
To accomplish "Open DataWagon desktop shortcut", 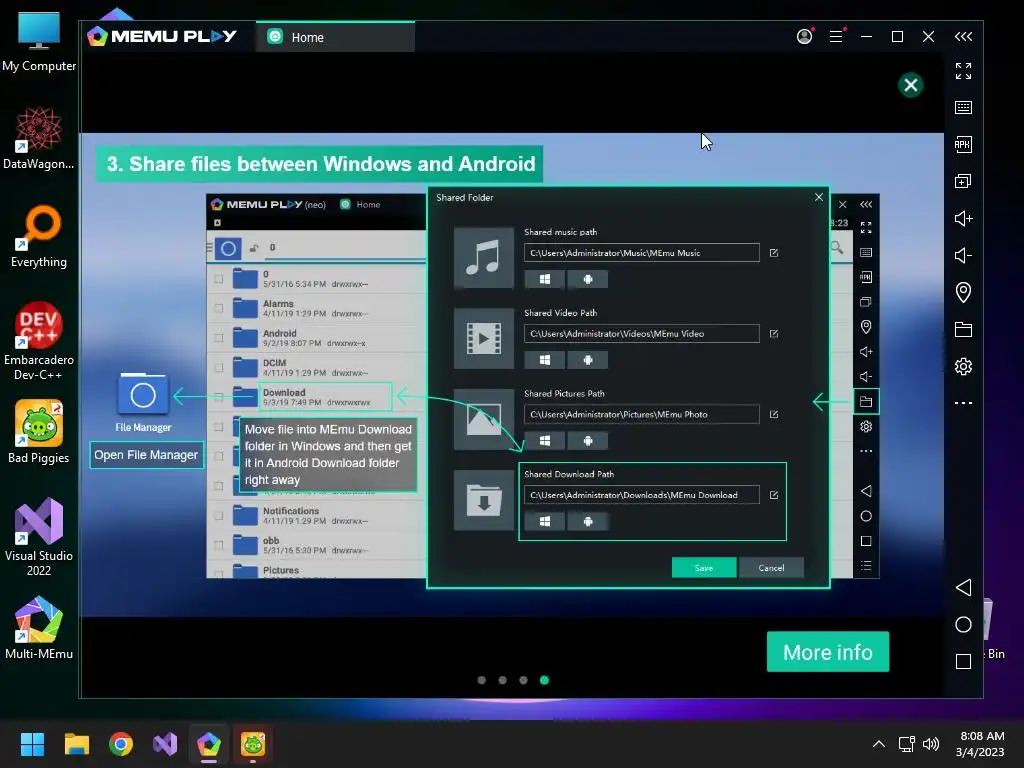I will tap(39, 139).
